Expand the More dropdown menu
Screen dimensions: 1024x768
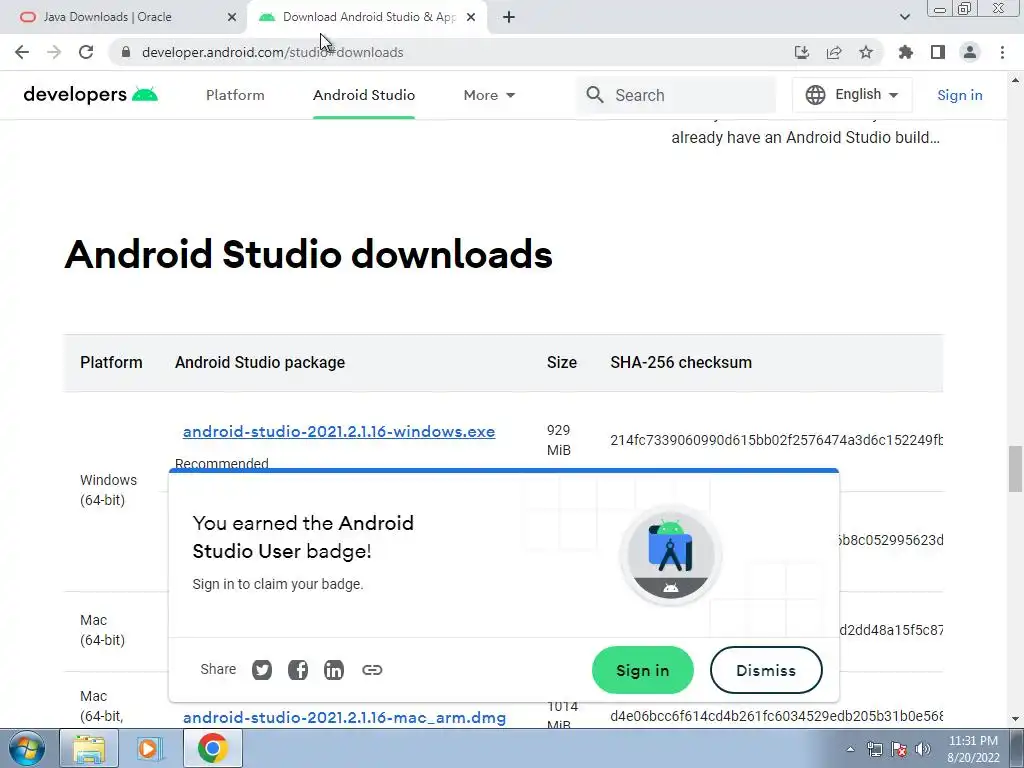489,95
